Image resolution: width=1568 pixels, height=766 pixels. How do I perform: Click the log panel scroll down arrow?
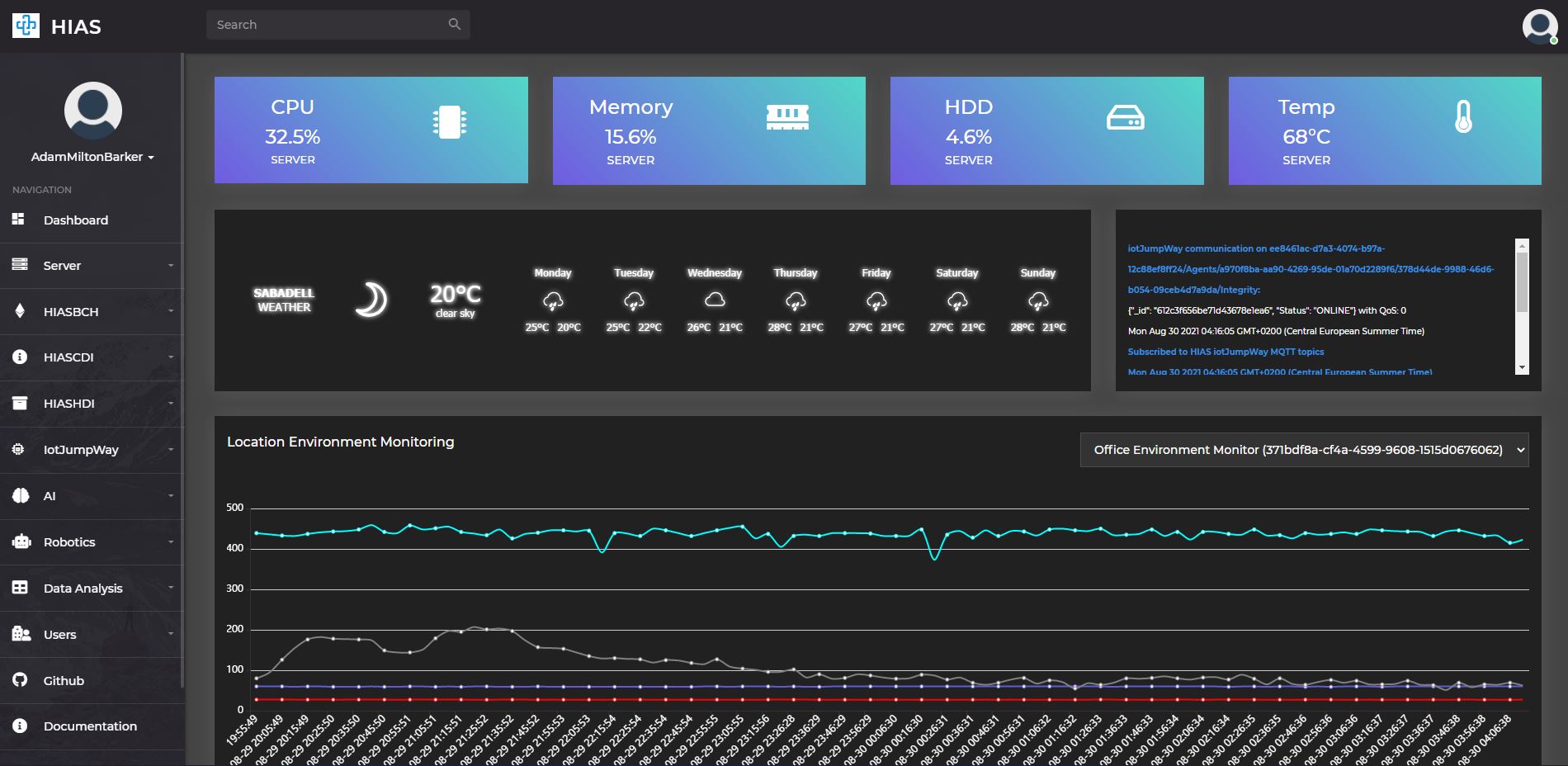[1522, 368]
